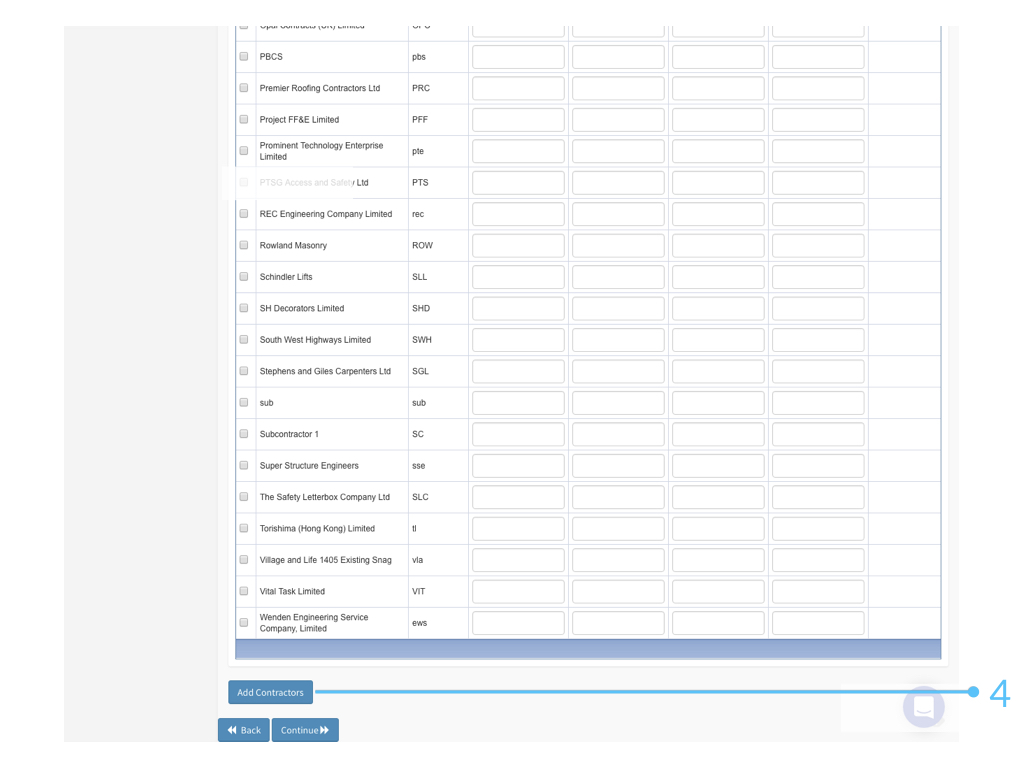The height and width of the screenshot is (768, 1024).
Task: Tick Premier Roofing Contractors Ltd checkbox
Action: click(x=244, y=88)
